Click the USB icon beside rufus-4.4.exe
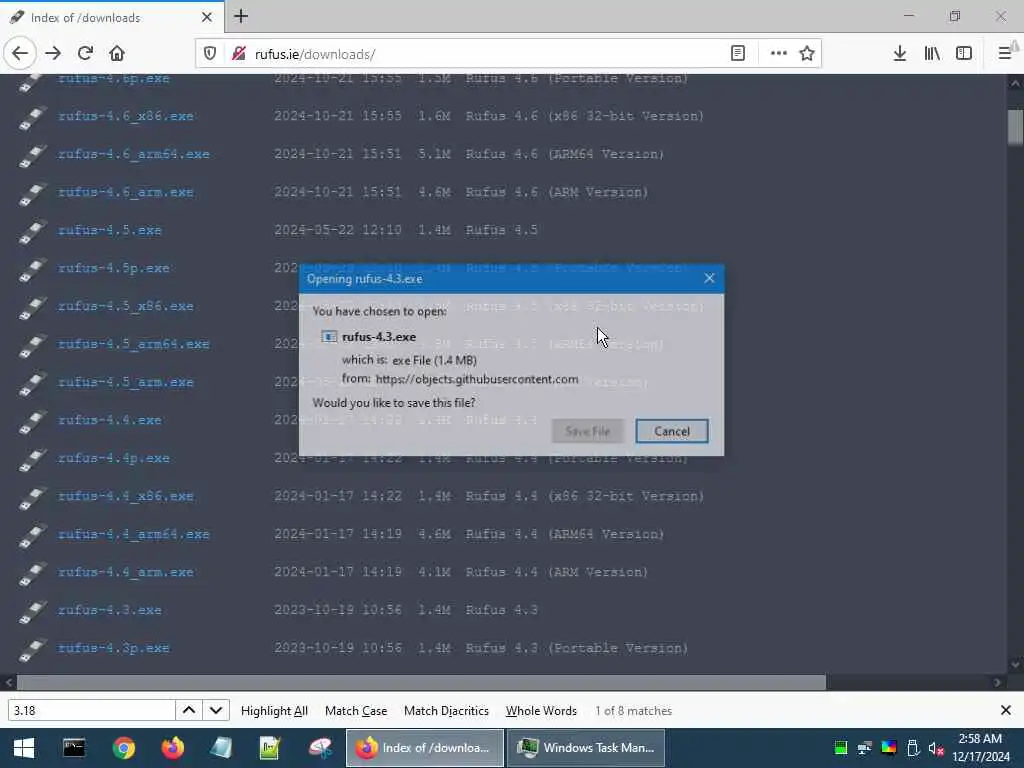Screen dimensions: 1024x768 (32, 423)
